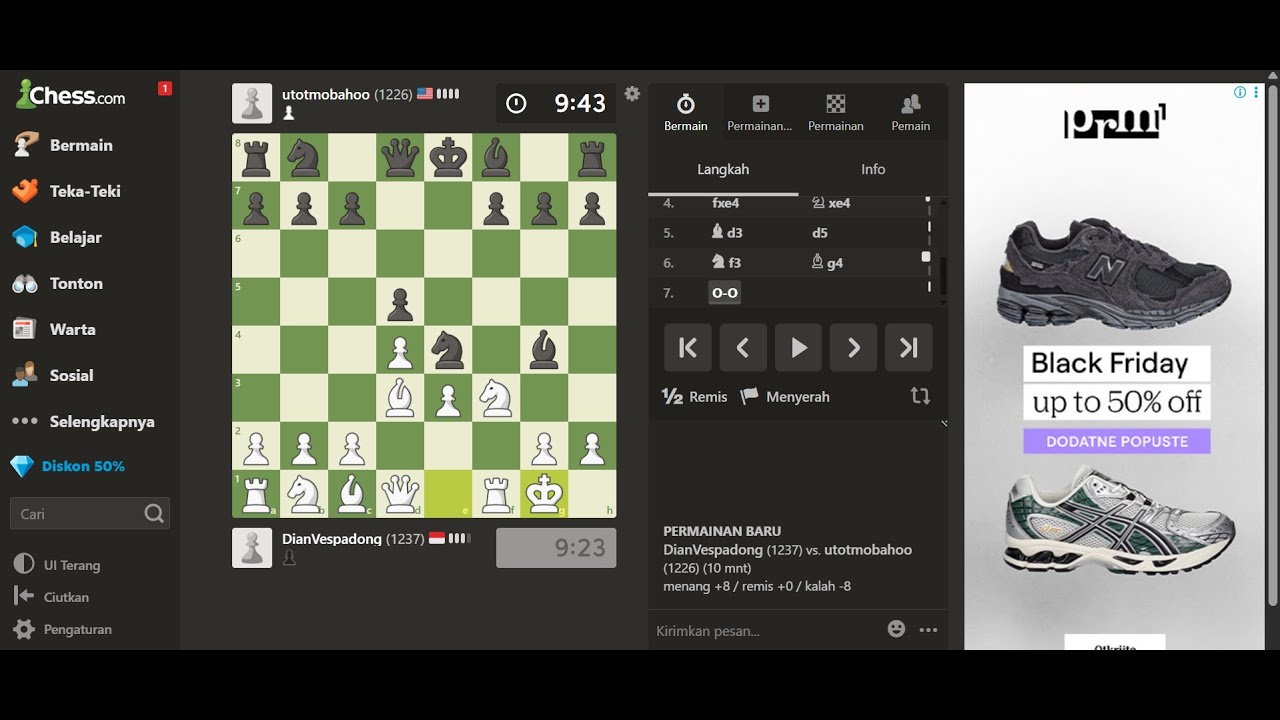Switch to Pemain players tab
This screenshot has width=1280, height=720.
point(911,113)
